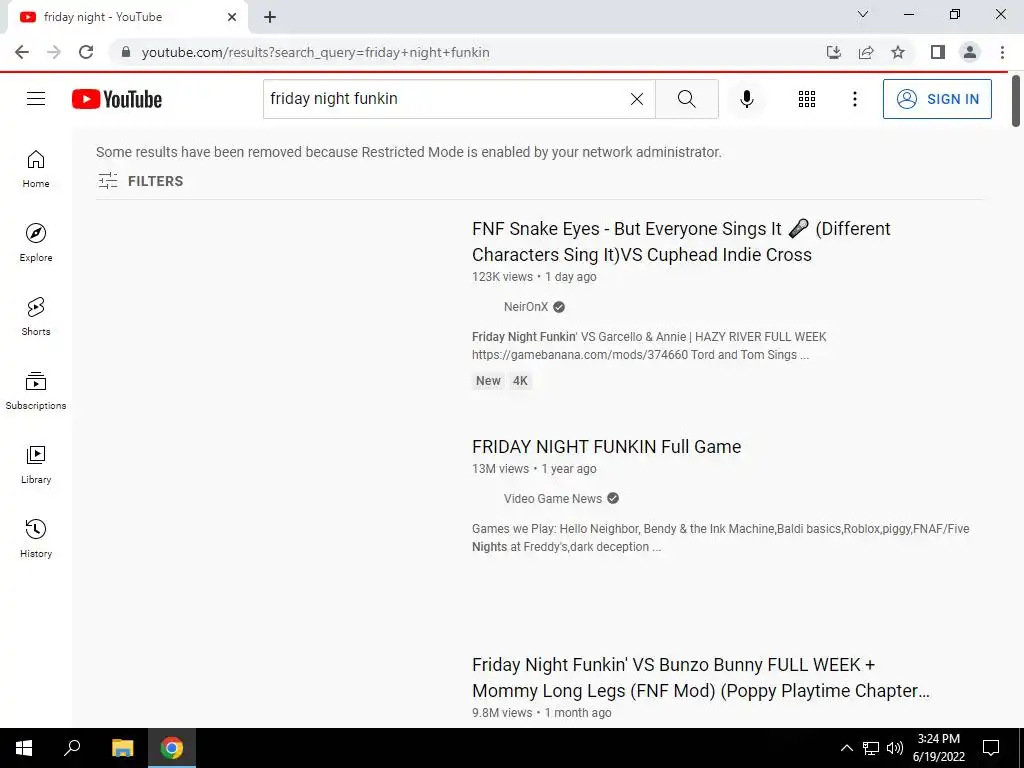
Task: Open a new browser tab
Action: click(270, 17)
